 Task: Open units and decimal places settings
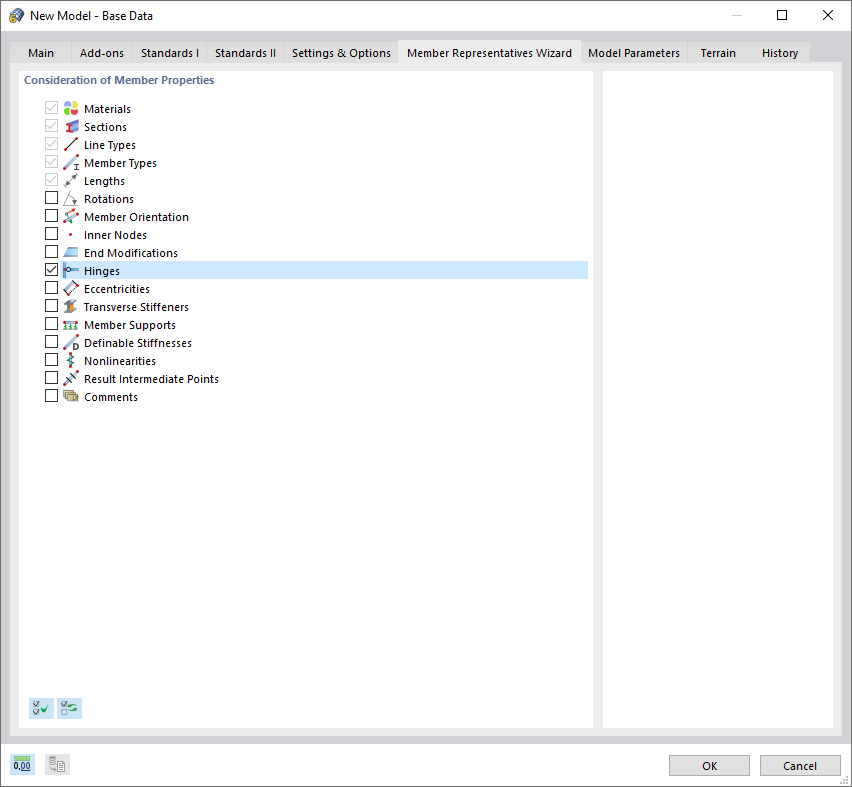[22, 765]
